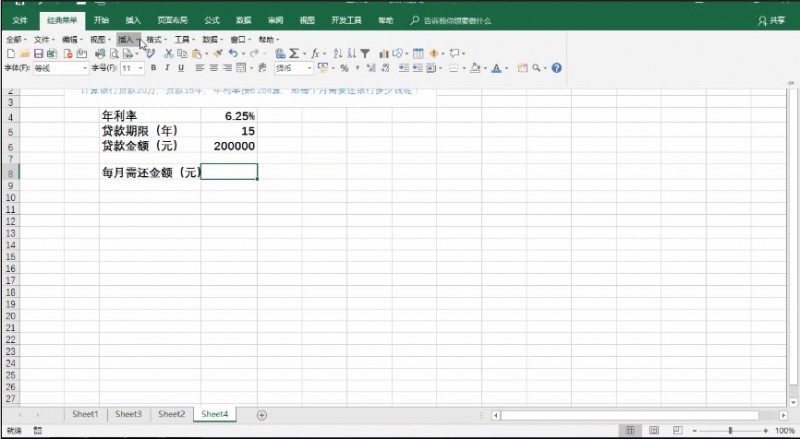
Task: Select row header 8
Action: point(10,173)
